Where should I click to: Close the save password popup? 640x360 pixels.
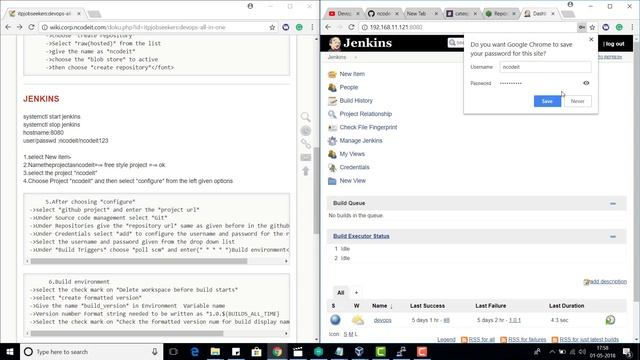591,40
